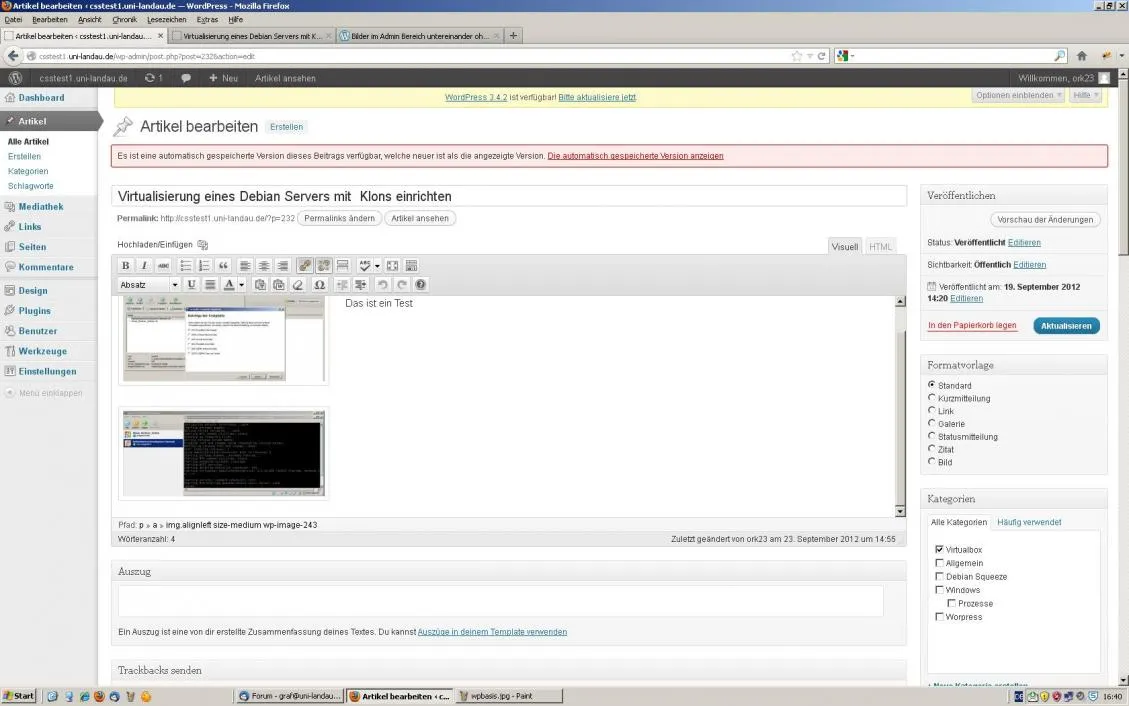Toggle italic formatting in the editor

tap(144, 266)
